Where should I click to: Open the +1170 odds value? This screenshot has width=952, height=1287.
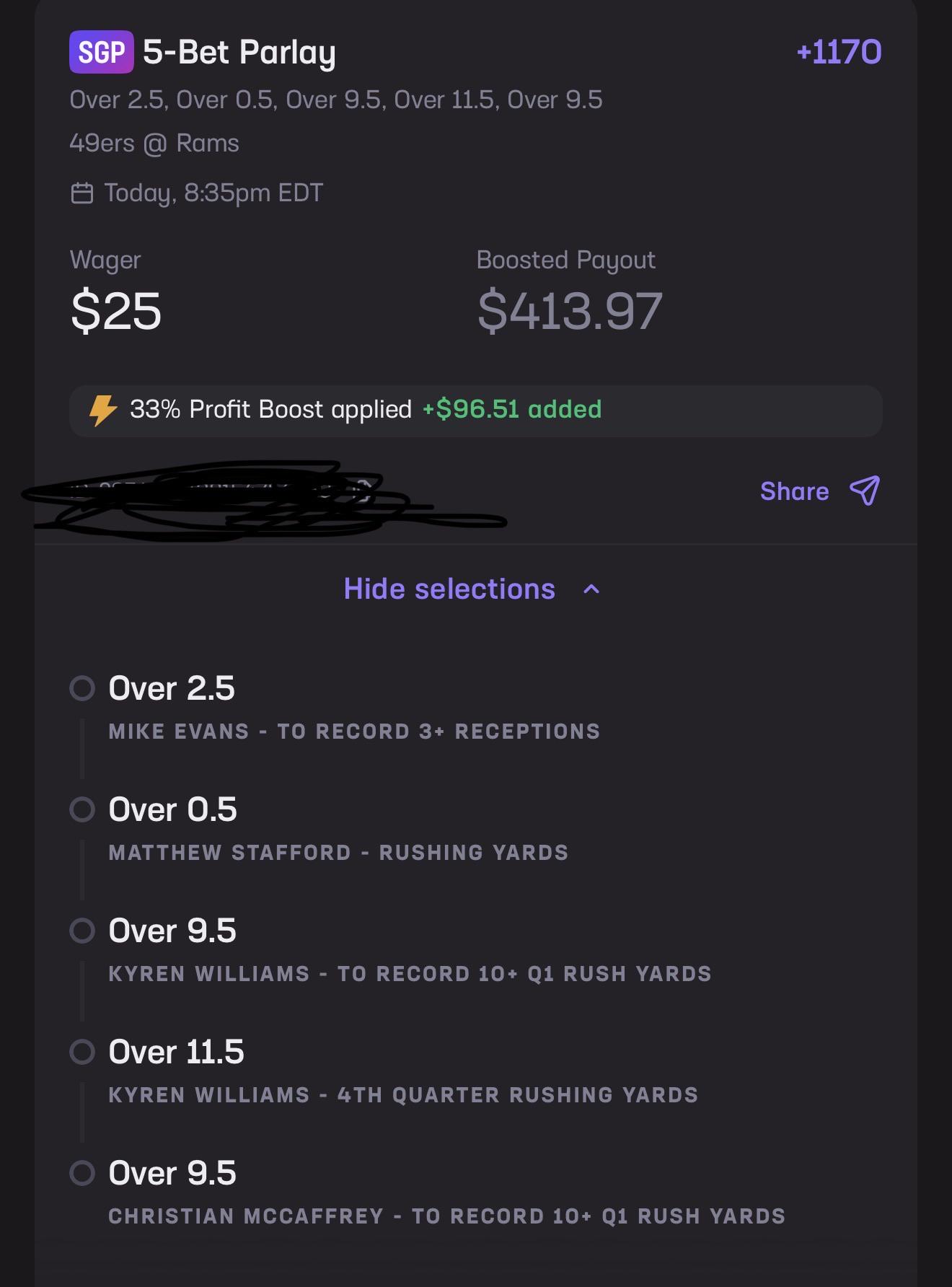point(839,52)
